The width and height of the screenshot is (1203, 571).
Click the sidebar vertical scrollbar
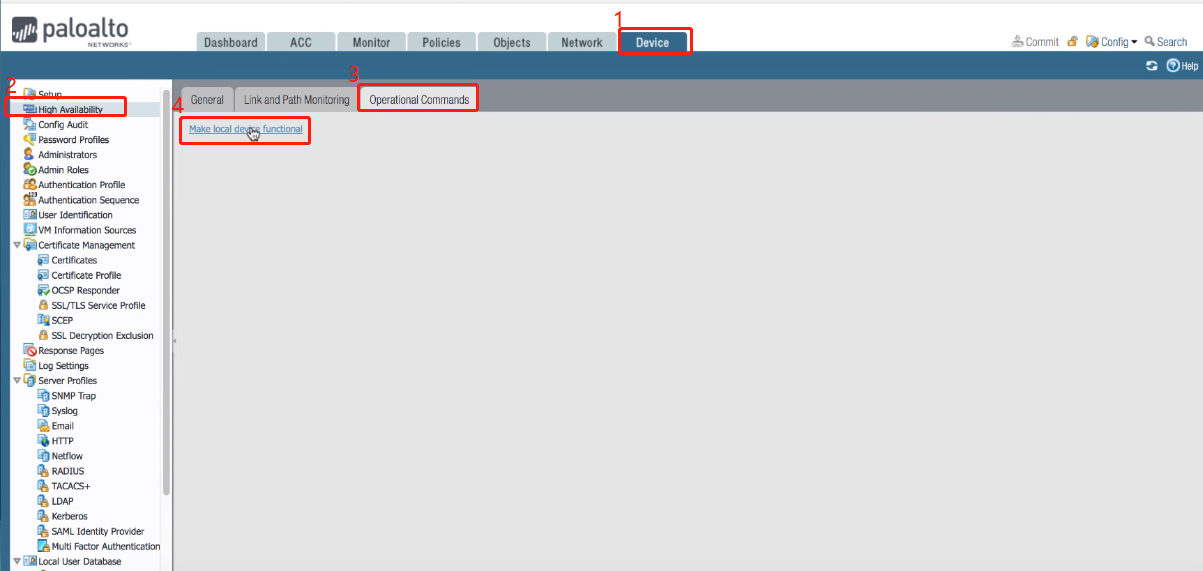166,300
